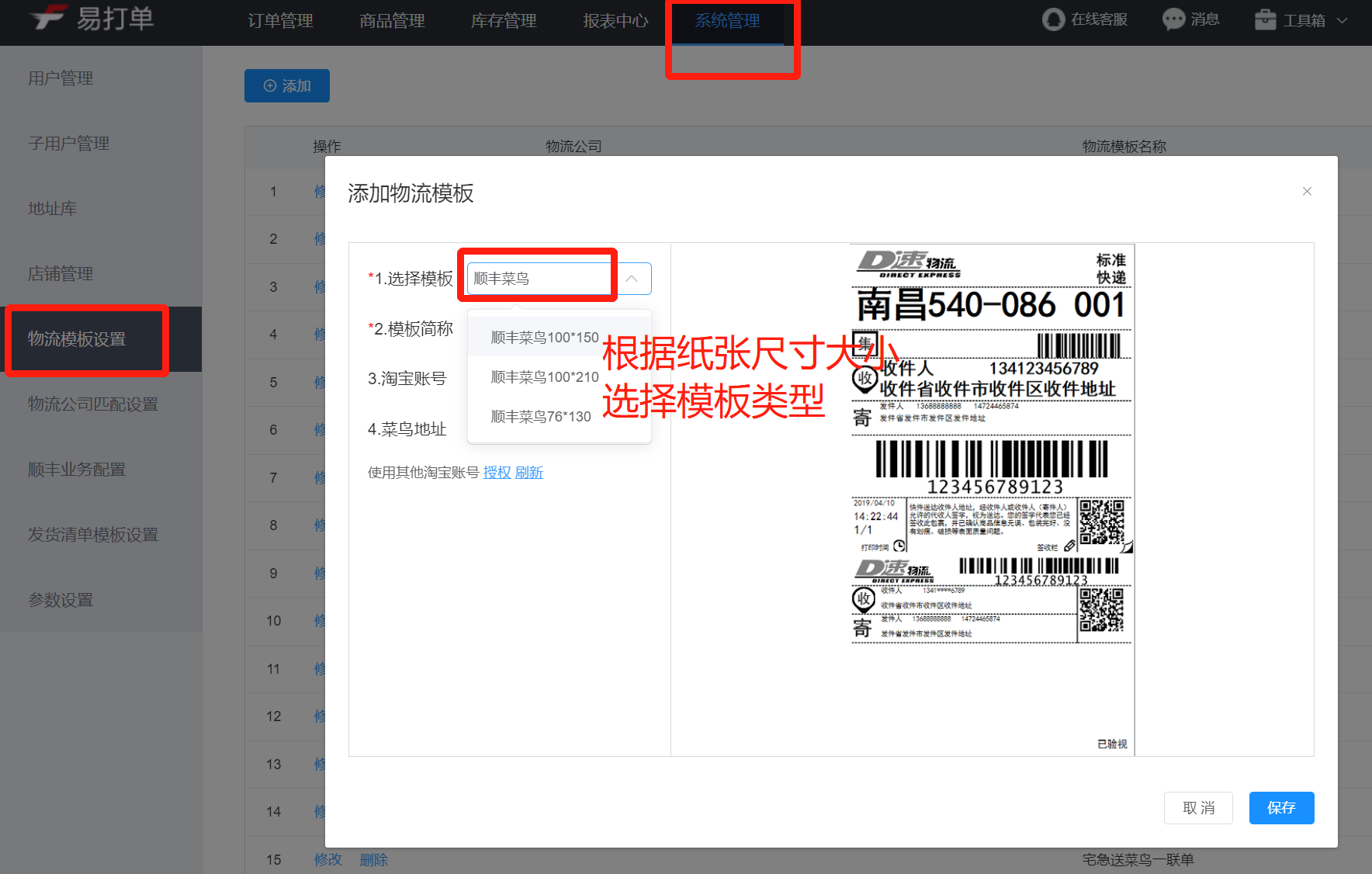Image resolution: width=1372 pixels, height=874 pixels.
Task: Open 报表中心 menu
Action: (615, 21)
